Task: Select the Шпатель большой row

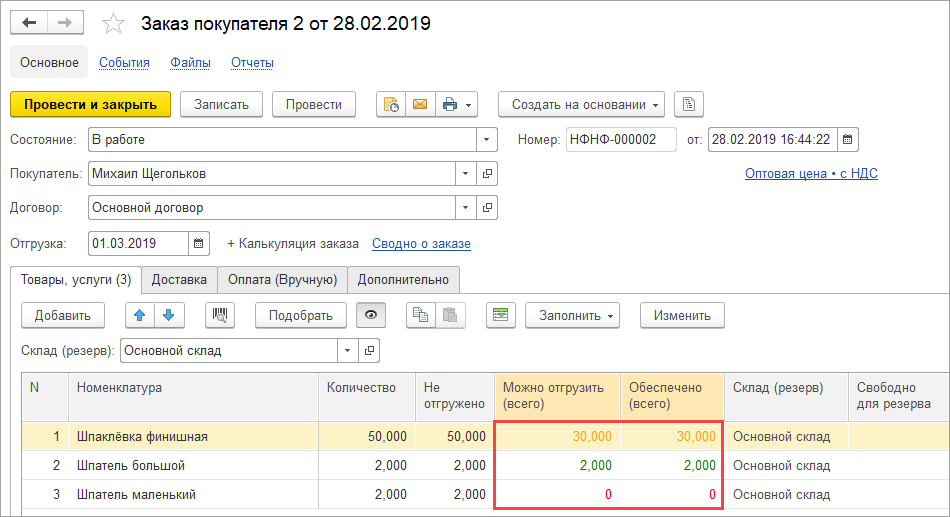Action: [x=130, y=465]
